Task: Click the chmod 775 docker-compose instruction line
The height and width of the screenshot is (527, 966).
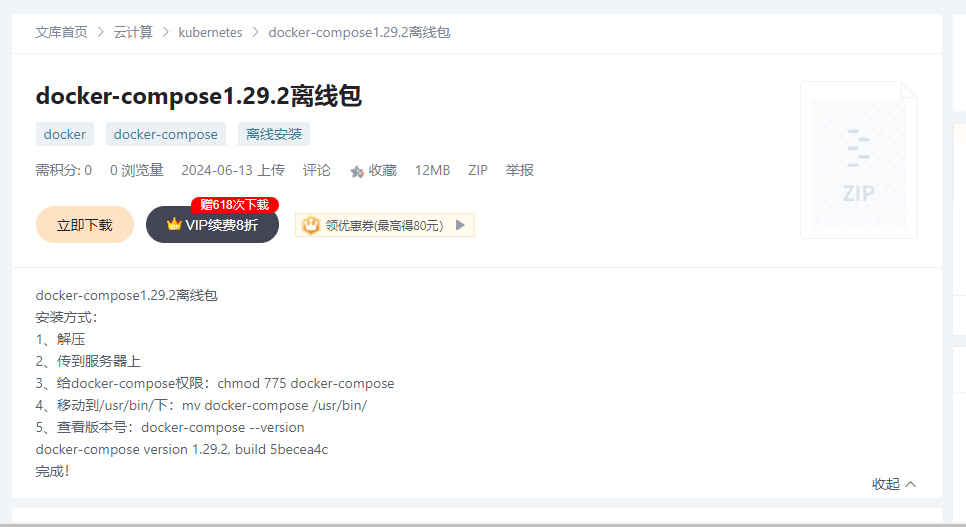Action: pyautogui.click(x=215, y=383)
